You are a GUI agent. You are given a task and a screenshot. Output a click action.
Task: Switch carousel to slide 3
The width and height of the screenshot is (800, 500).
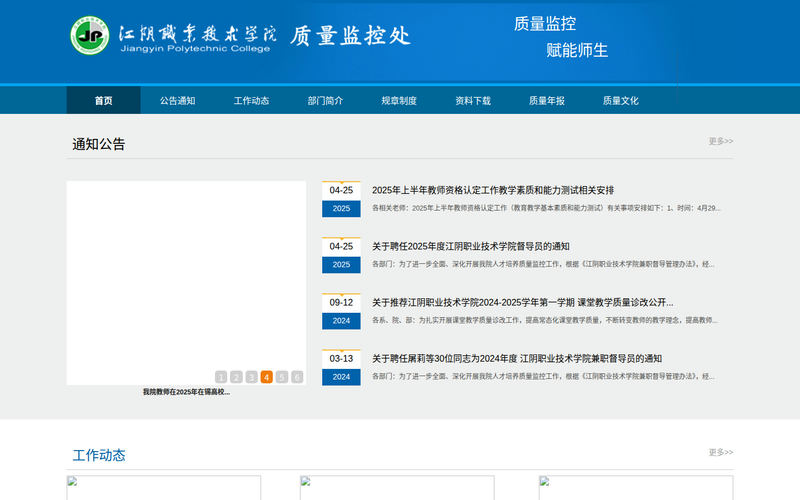(252, 377)
